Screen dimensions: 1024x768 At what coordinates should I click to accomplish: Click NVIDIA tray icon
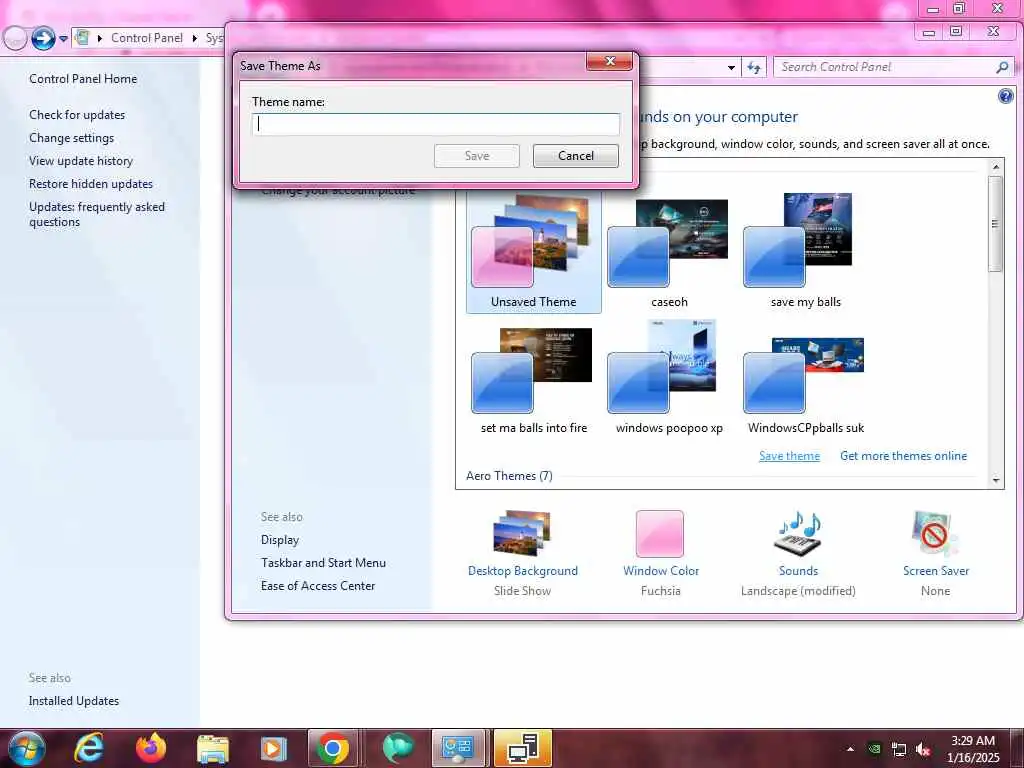[874, 749]
